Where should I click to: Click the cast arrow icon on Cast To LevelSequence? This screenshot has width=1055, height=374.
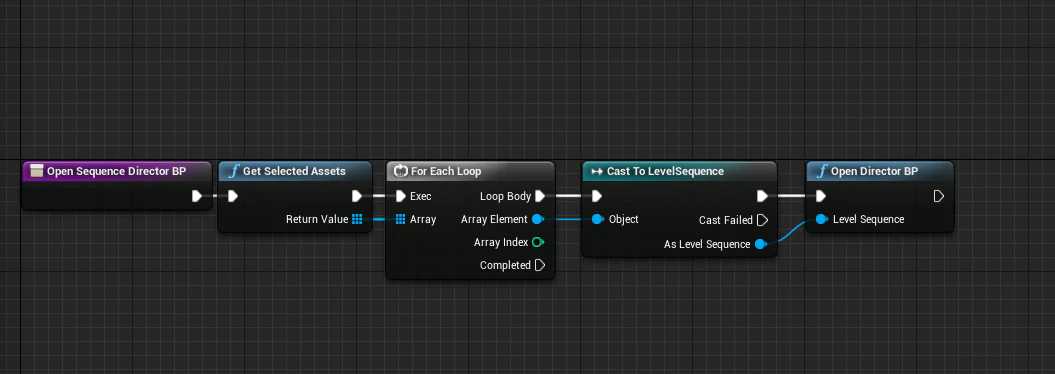point(596,172)
